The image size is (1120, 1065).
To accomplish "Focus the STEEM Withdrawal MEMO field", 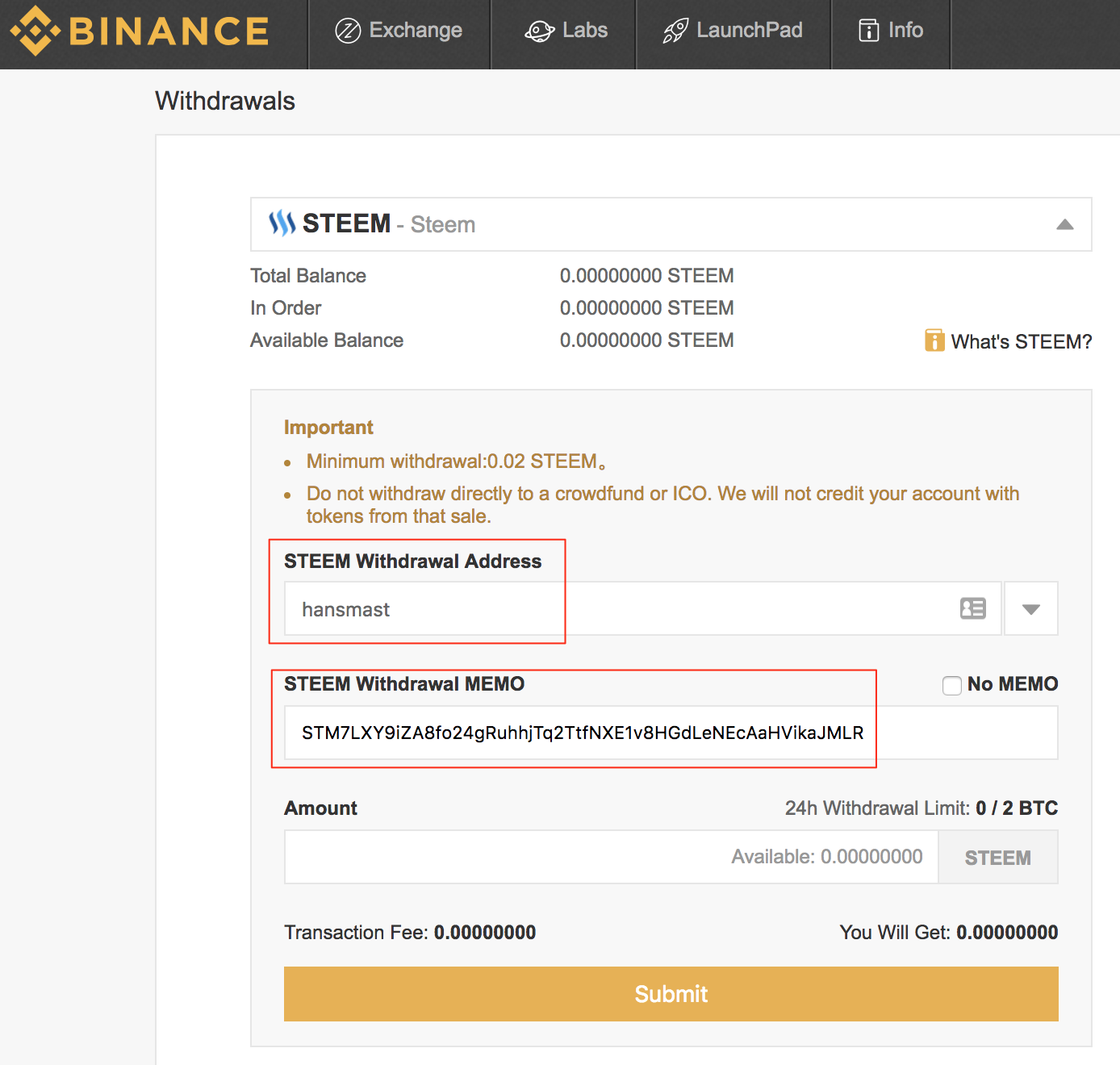I will tap(671, 733).
